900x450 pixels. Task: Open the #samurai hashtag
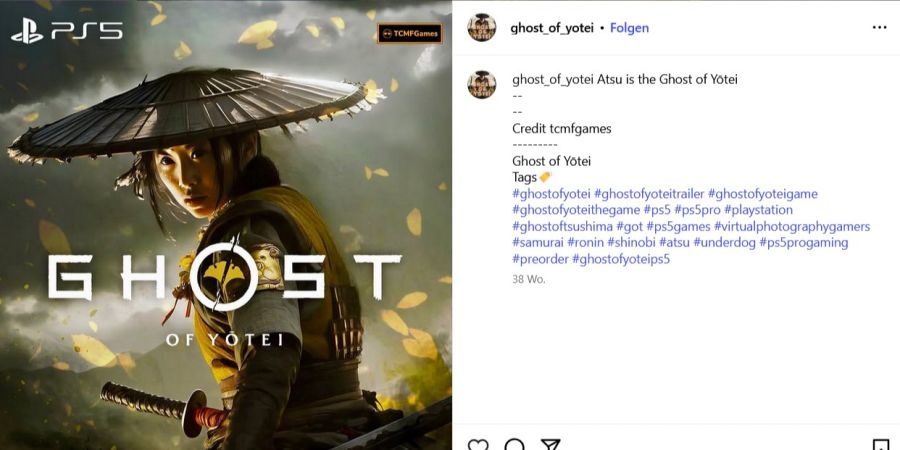click(538, 243)
